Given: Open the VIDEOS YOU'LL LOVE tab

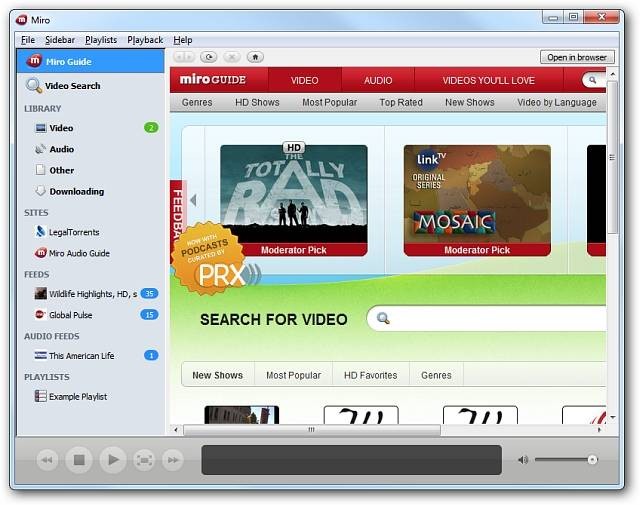Looking at the screenshot, I should click(x=489, y=80).
